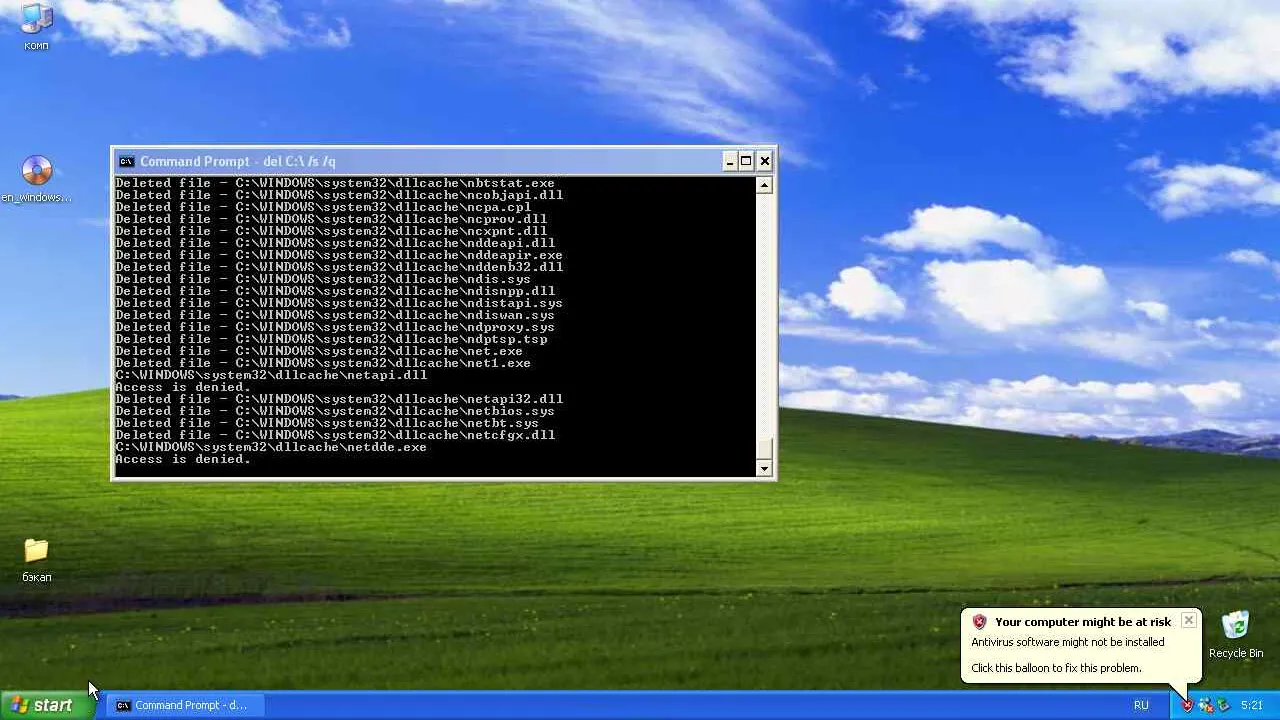Click the Command Prompt vertical scrollbar track
Viewport: 1280px width, 720px height.
(x=765, y=315)
